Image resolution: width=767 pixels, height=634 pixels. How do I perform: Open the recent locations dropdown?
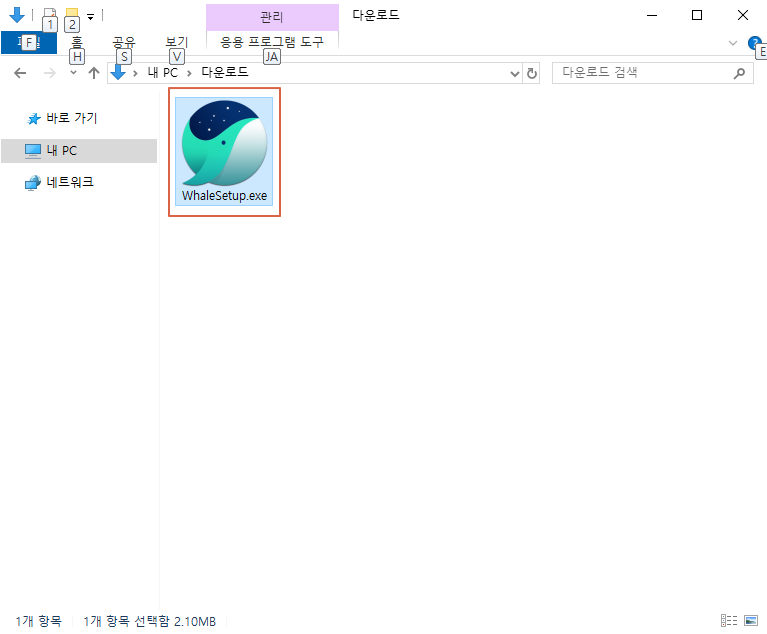(x=73, y=73)
